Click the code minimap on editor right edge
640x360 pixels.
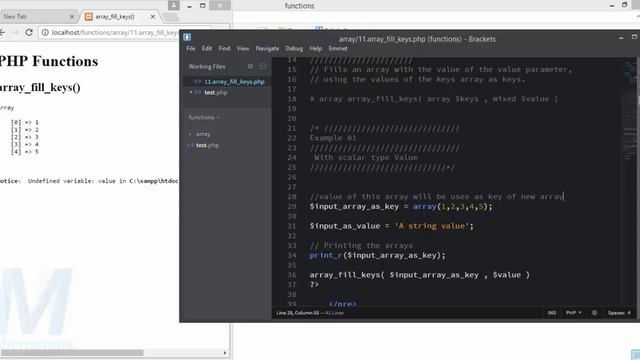click(630, 110)
